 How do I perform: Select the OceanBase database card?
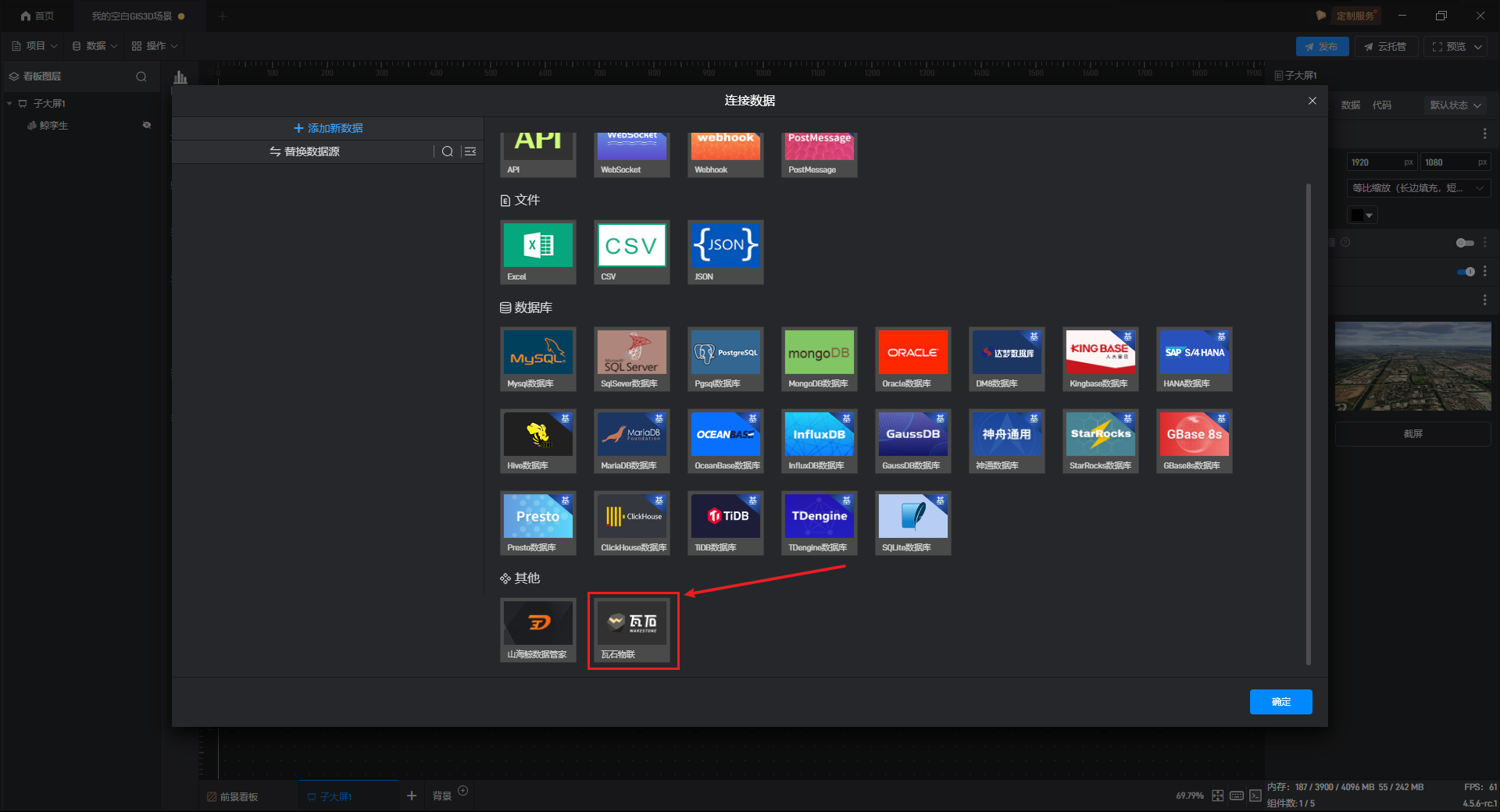726,441
